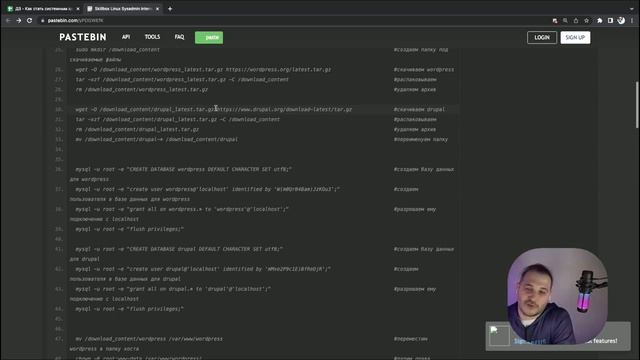Click the page vertical scrollbar thumb
Image resolution: width=640 pixels, height=360 pixels.
tap(637, 105)
